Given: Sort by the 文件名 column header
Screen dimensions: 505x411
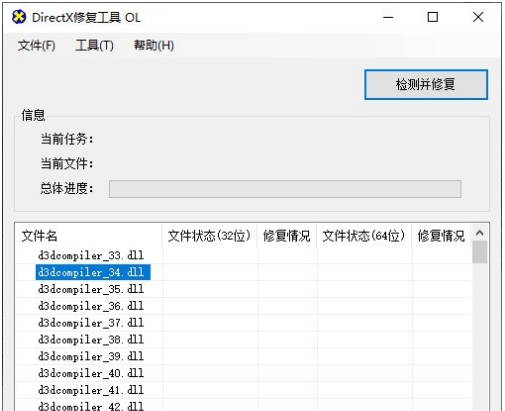Looking at the screenshot, I should (x=89, y=236).
